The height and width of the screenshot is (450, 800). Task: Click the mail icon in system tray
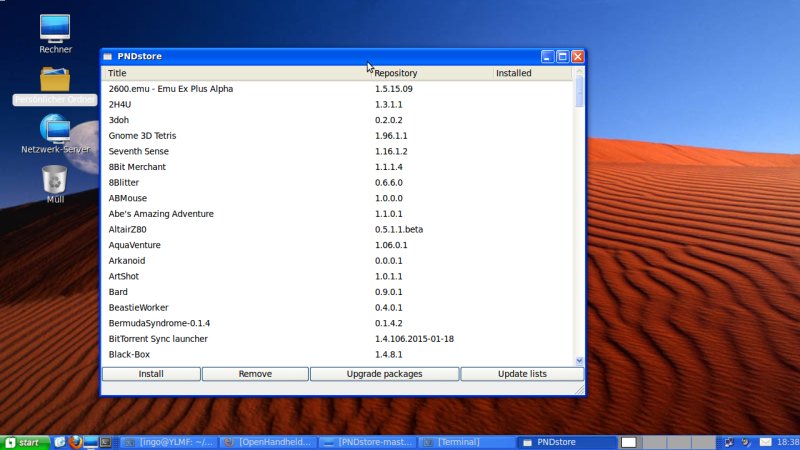[x=765, y=442]
